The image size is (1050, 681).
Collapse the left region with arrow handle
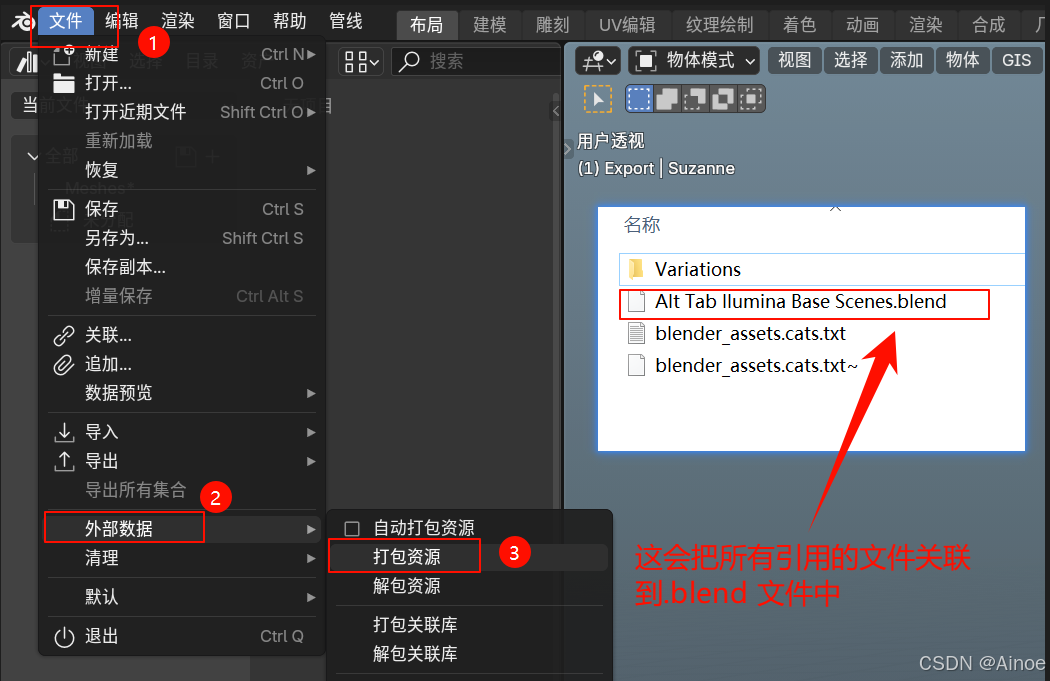[555, 111]
